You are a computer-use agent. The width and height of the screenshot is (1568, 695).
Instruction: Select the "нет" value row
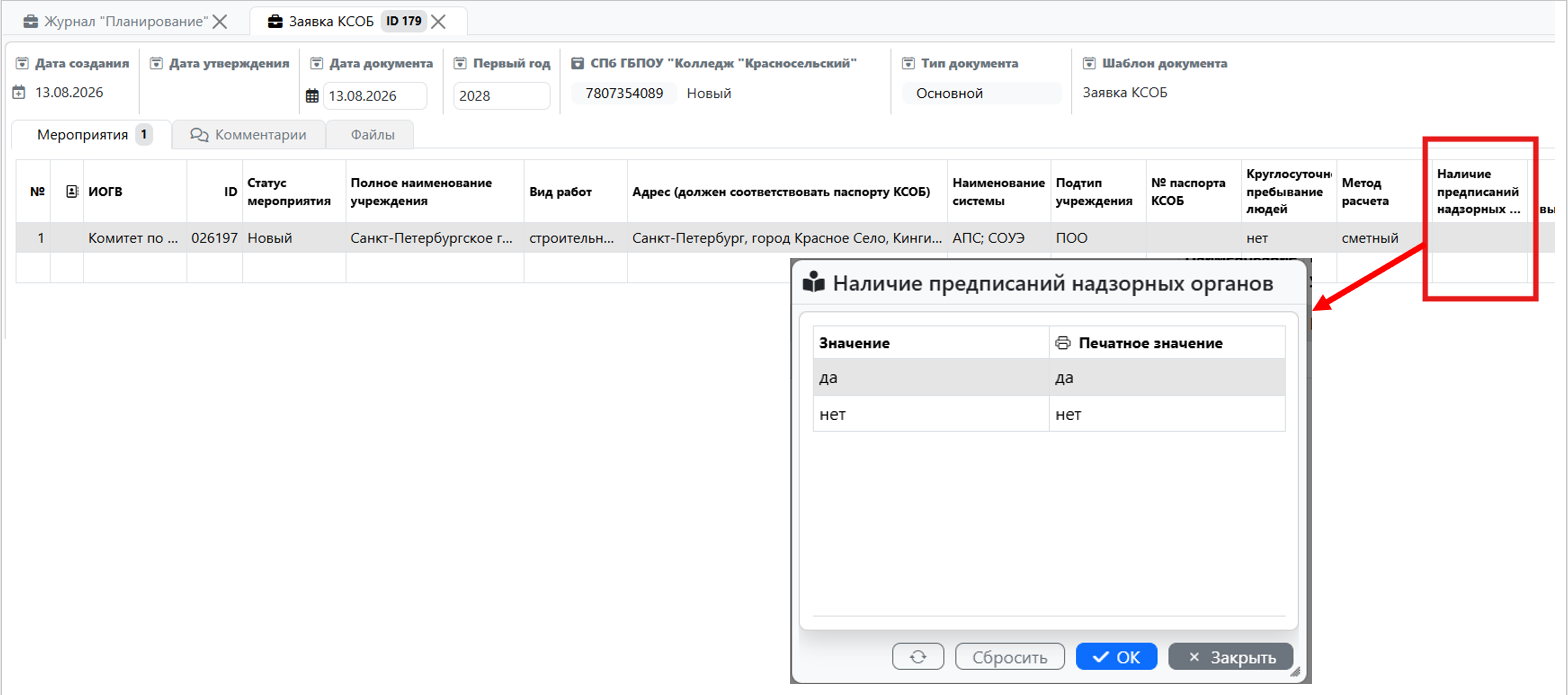coord(1049,414)
